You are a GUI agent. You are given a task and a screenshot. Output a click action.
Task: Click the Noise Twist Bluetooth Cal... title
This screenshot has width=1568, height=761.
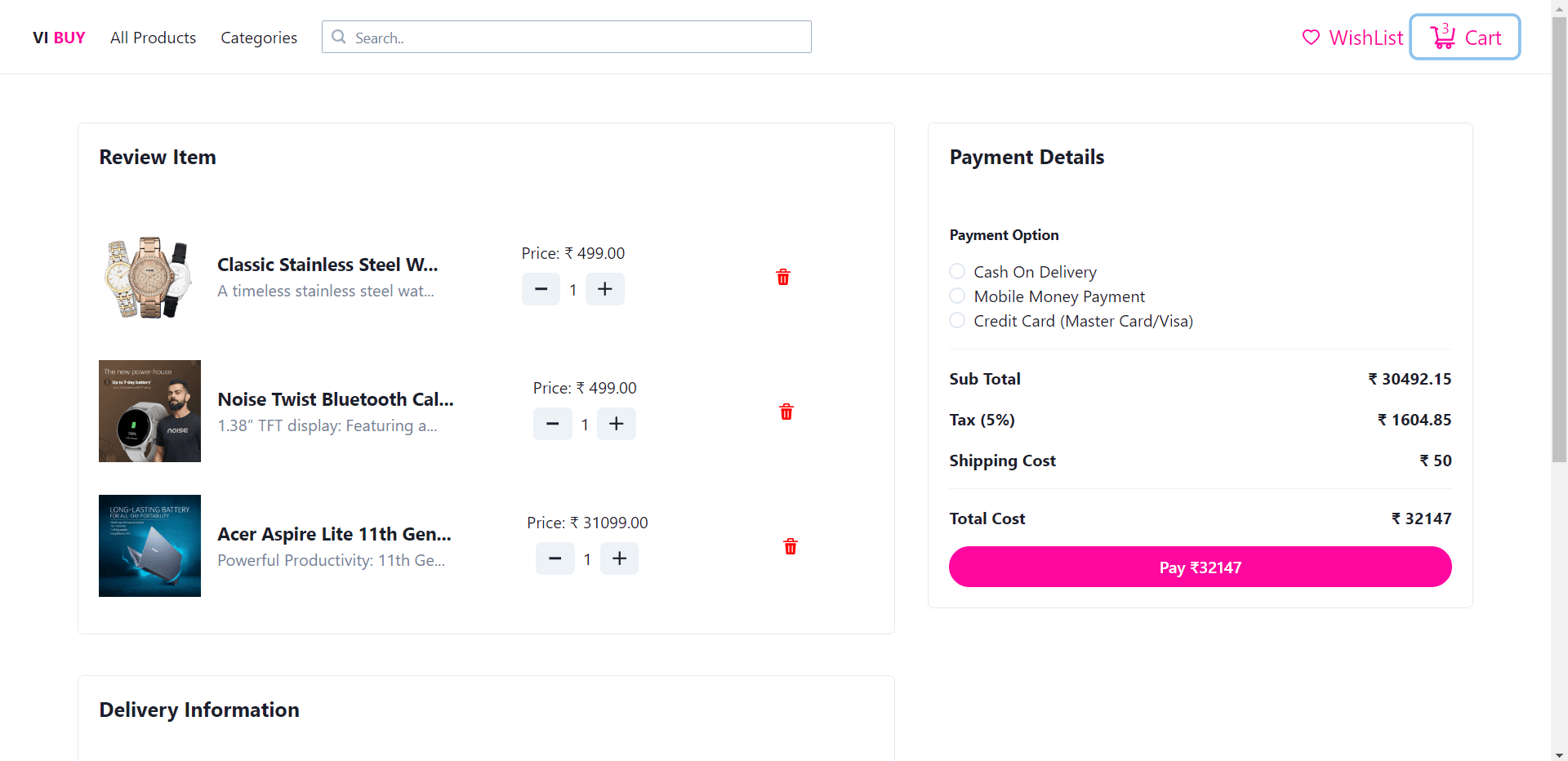pyautogui.click(x=336, y=399)
